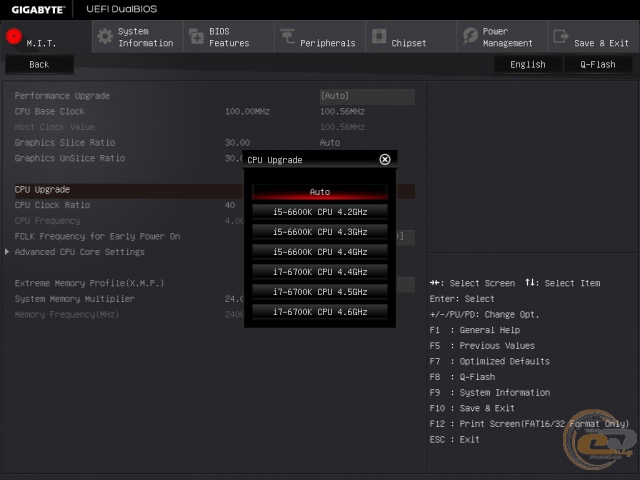Switch to the Peripherals tab
Image resolution: width=640 pixels, height=480 pixels.
(327, 43)
